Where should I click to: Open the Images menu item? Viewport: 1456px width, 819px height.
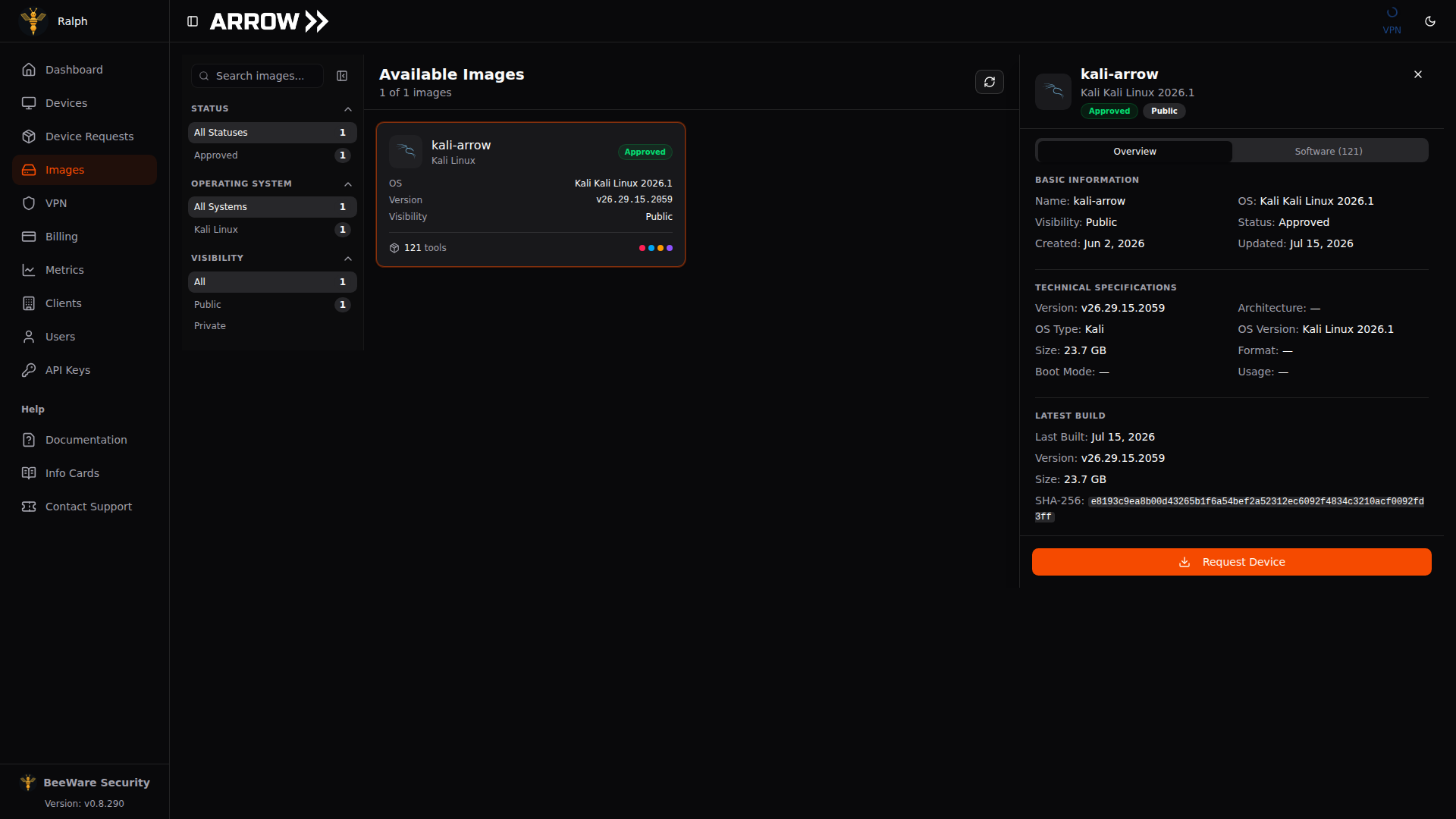coord(84,170)
